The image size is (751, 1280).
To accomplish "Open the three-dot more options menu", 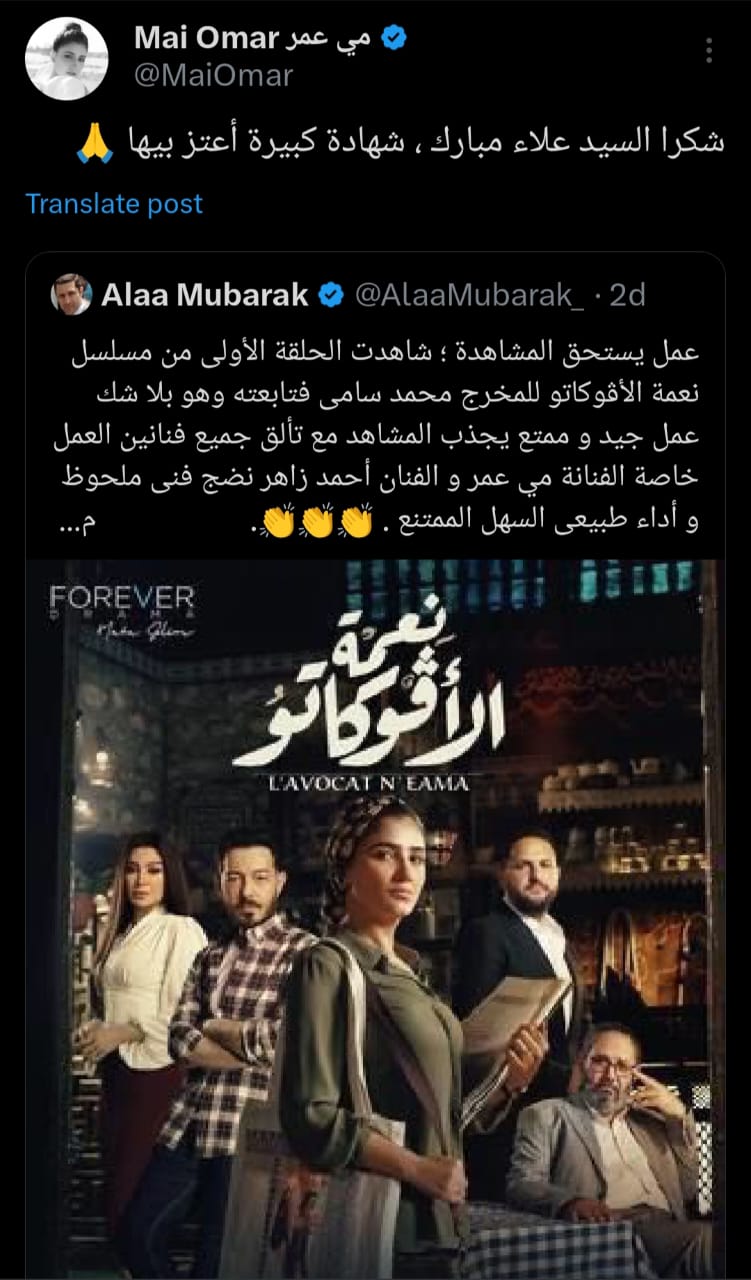I will 709,51.
